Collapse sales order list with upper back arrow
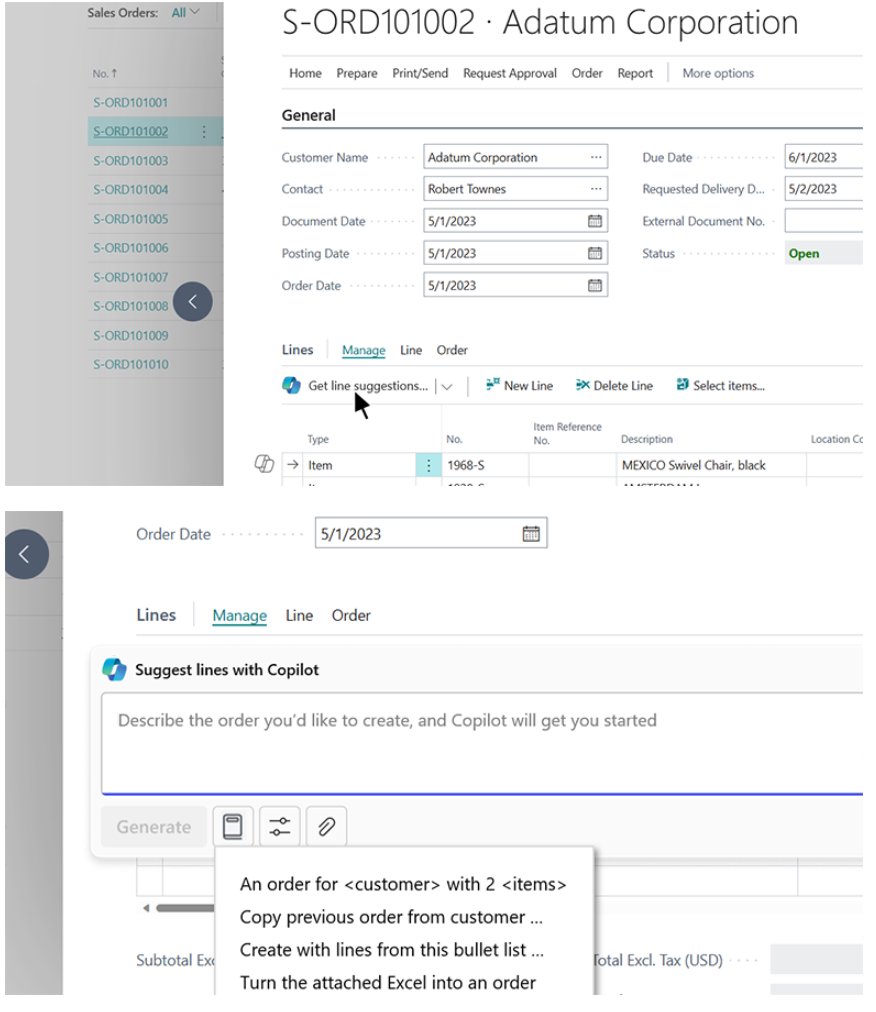This screenshot has width=876, height=1012. [192, 301]
